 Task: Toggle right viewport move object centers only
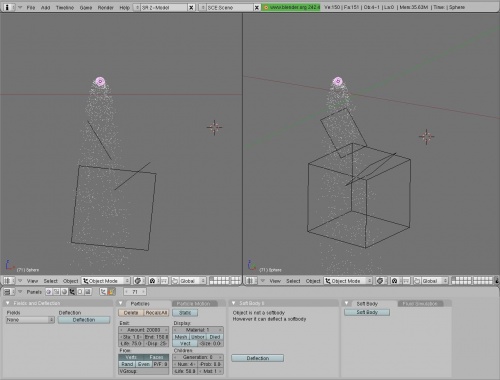click(x=406, y=281)
